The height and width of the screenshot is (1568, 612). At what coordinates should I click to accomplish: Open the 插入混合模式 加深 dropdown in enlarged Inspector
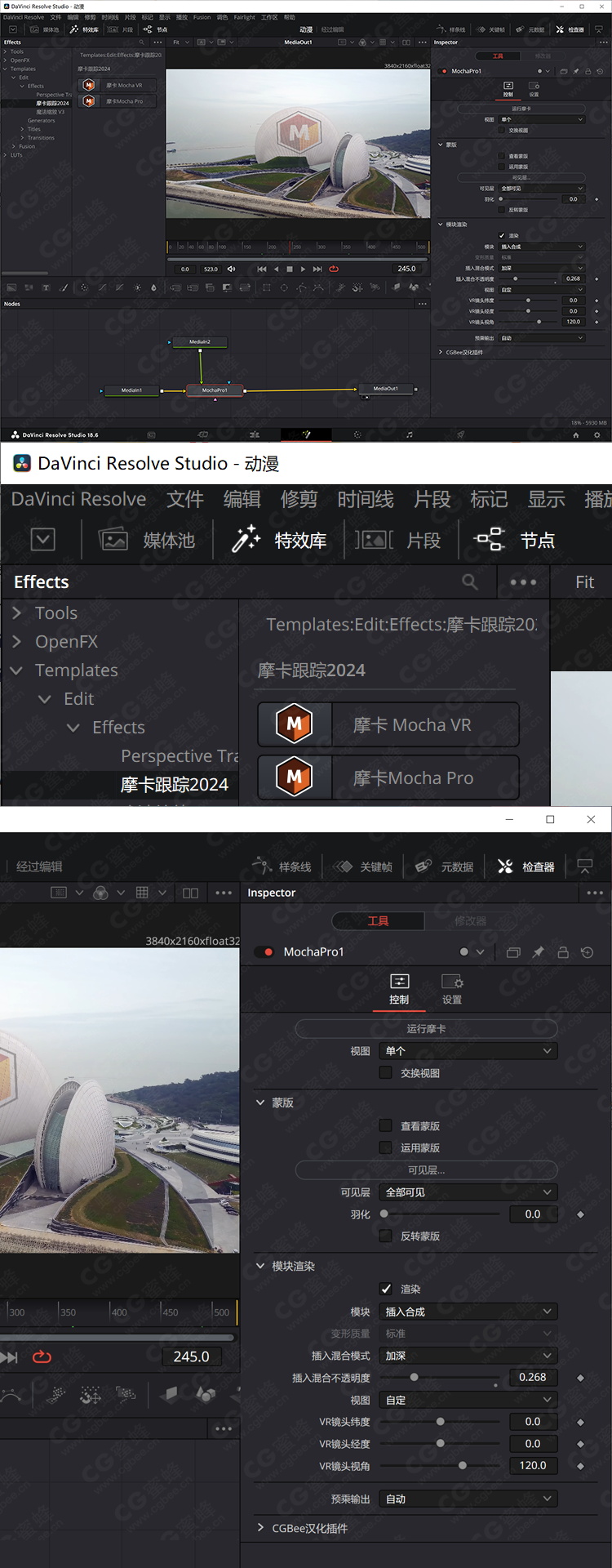(468, 1355)
